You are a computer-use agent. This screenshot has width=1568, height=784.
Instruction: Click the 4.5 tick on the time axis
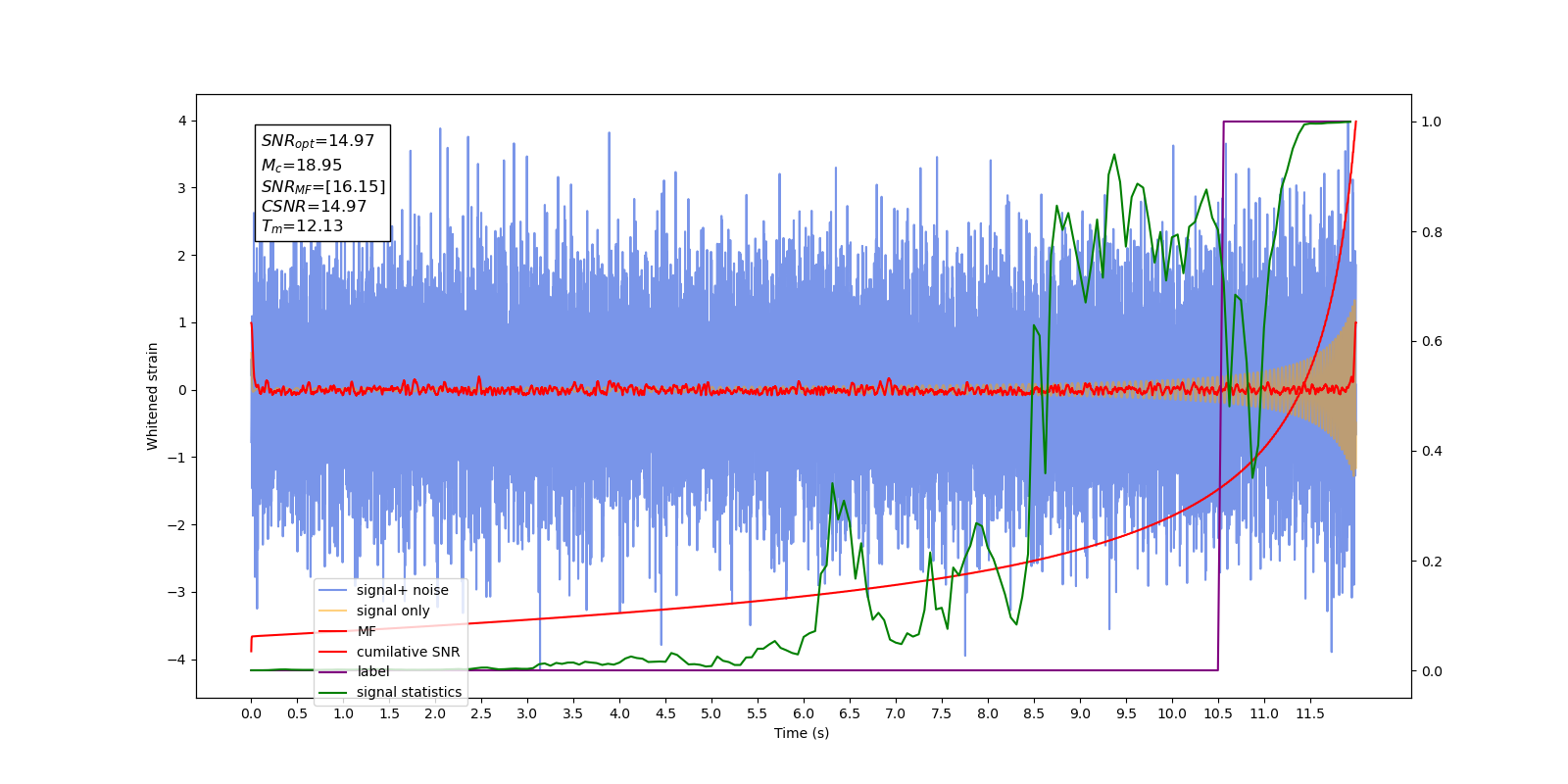(665, 713)
